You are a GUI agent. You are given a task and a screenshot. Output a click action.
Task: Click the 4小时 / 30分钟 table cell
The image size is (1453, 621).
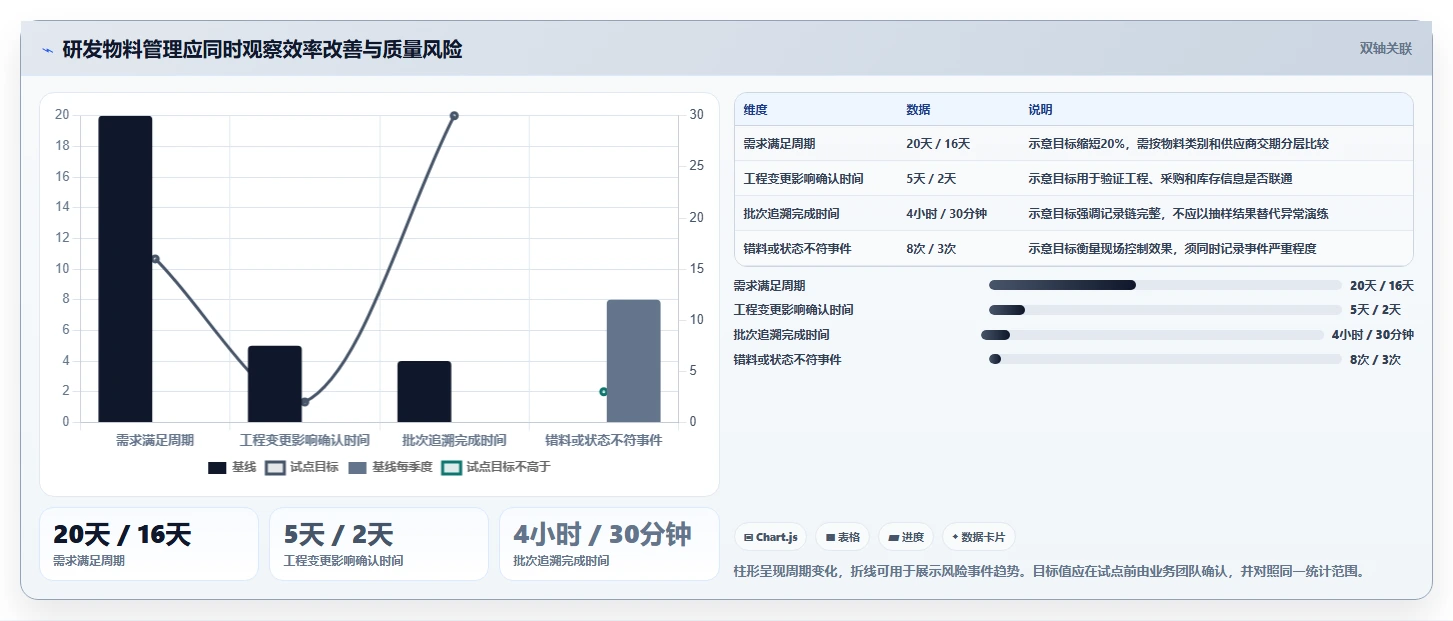(x=947, y=214)
